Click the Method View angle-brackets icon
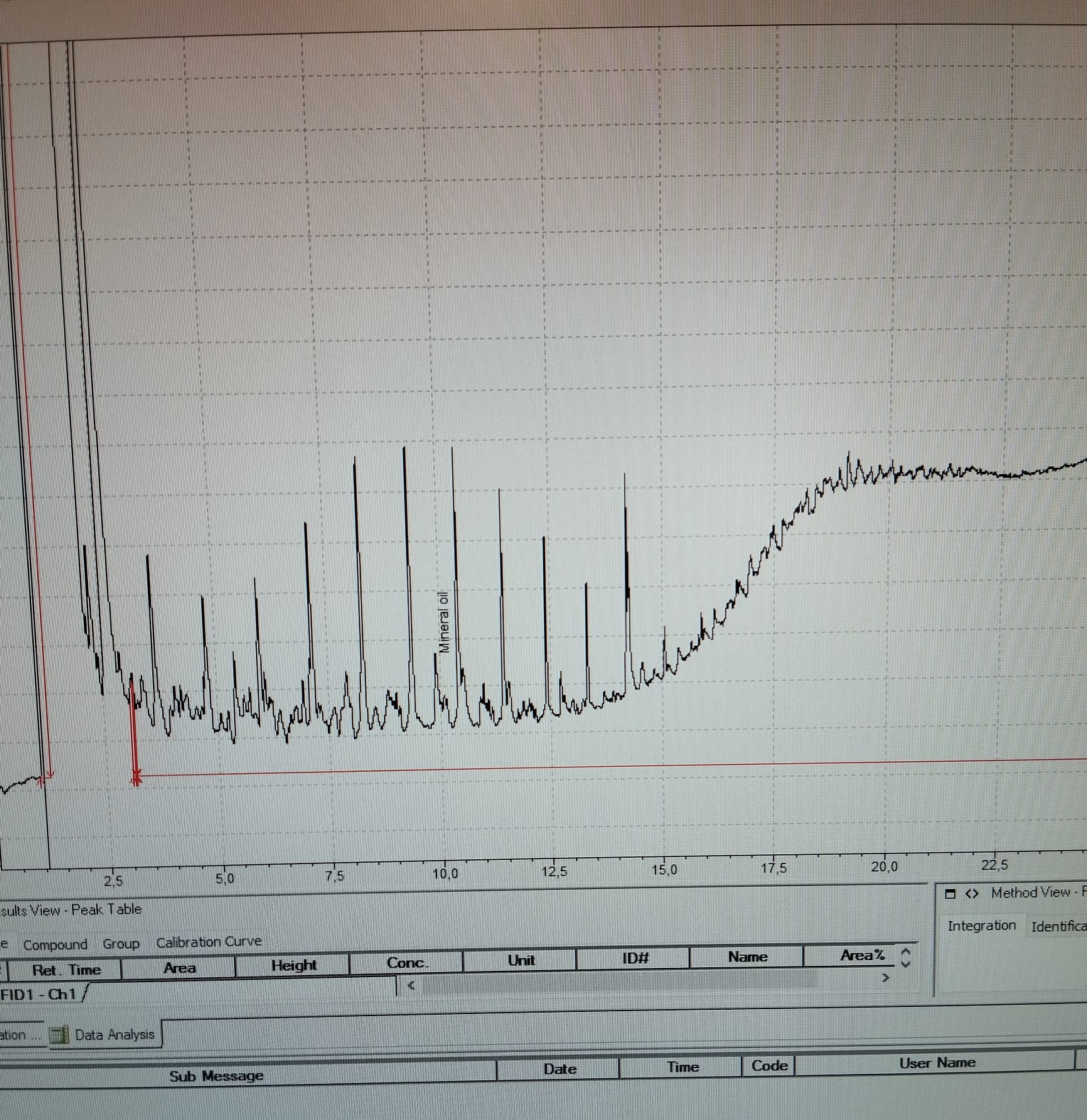The height and width of the screenshot is (1120, 1087). [972, 893]
